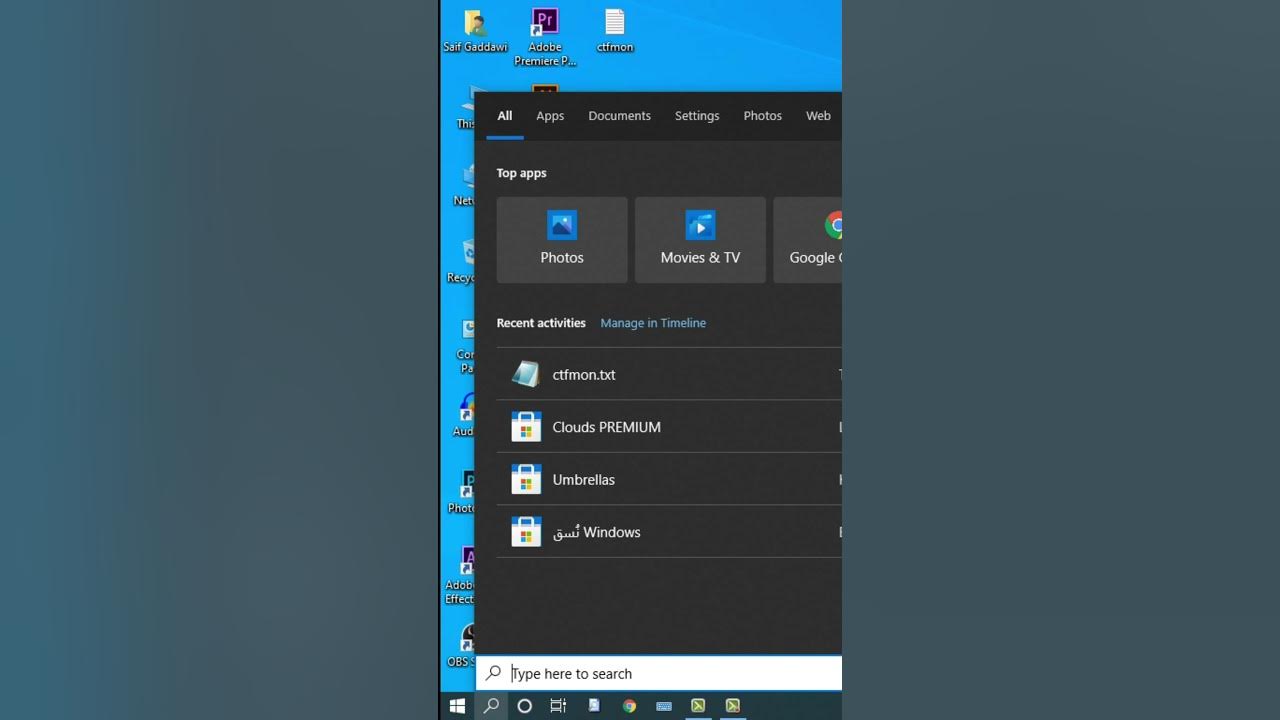Open the Umbrellas recent activity
Image resolution: width=1280 pixels, height=720 pixels.
(669, 480)
